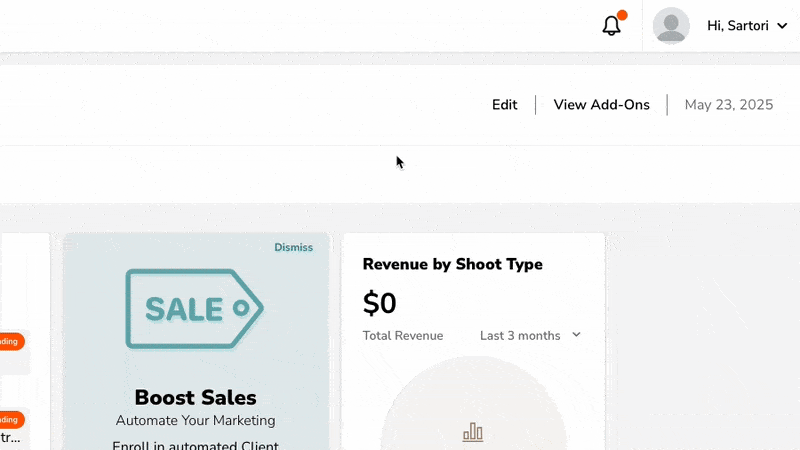Click the SALE tag illustration
This screenshot has width=800, height=450.
[194, 309]
